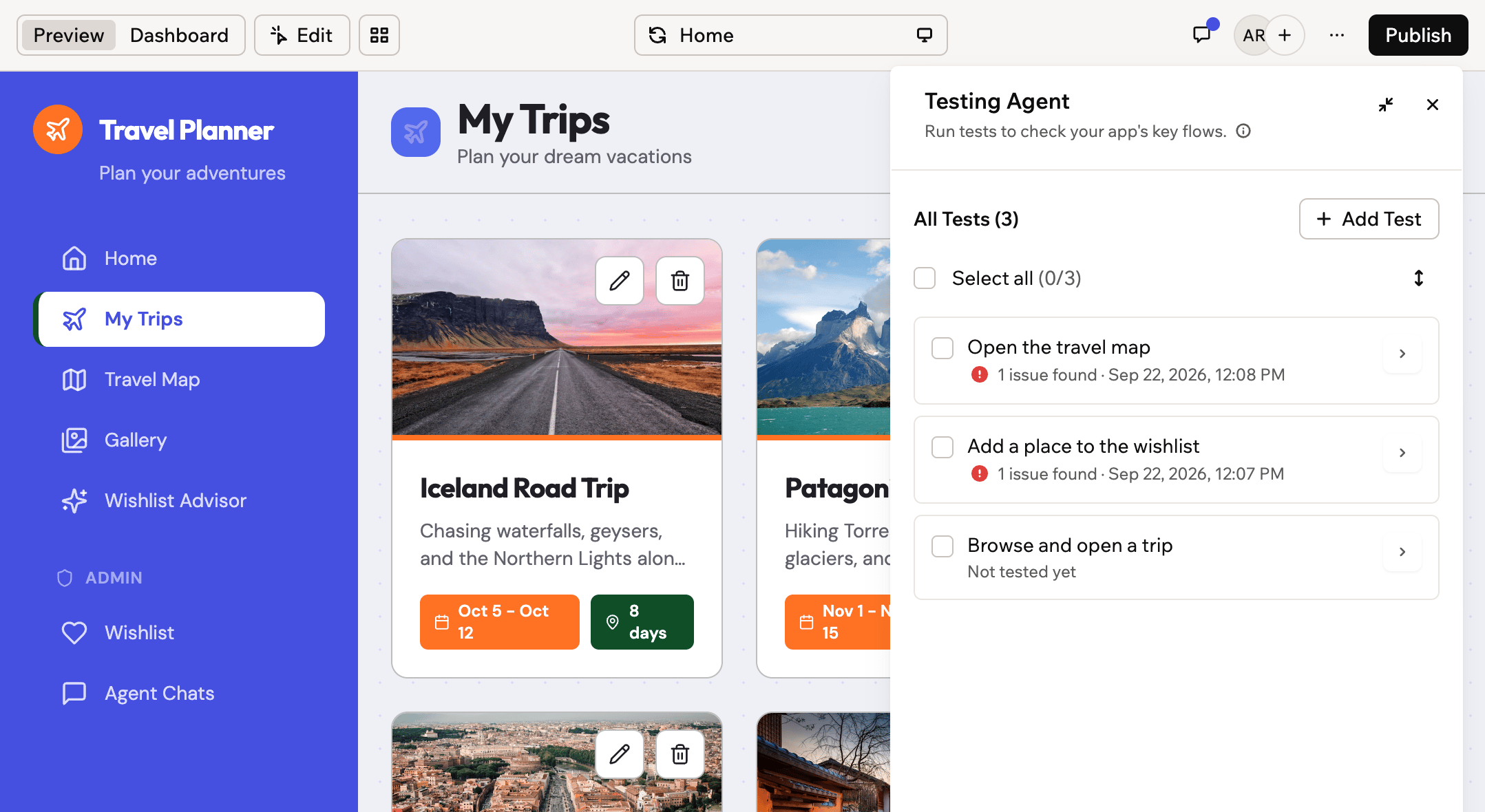Open the aerial city photo thumbnail
The height and width of the screenshot is (812, 1485).
[x=557, y=762]
